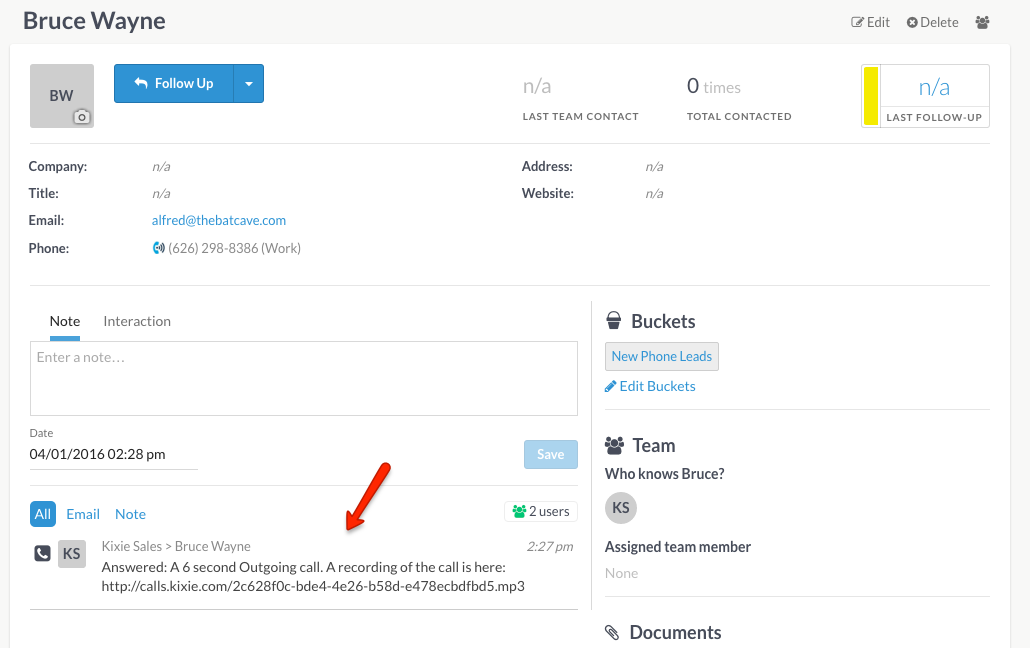Viewport: 1030px width, 648px height.
Task: Click the KS avatar in the call entry
Action: (x=72, y=554)
